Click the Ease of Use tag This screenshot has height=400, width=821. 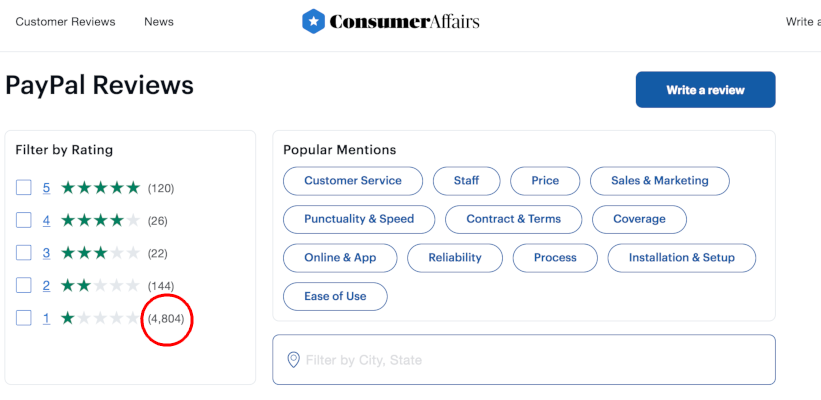click(x=335, y=296)
